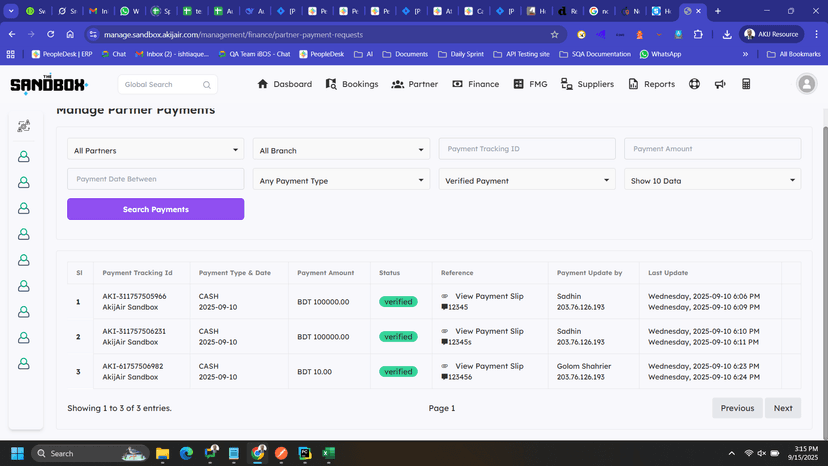
Task: Bookmark this page with the star icon
Action: pos(555,34)
